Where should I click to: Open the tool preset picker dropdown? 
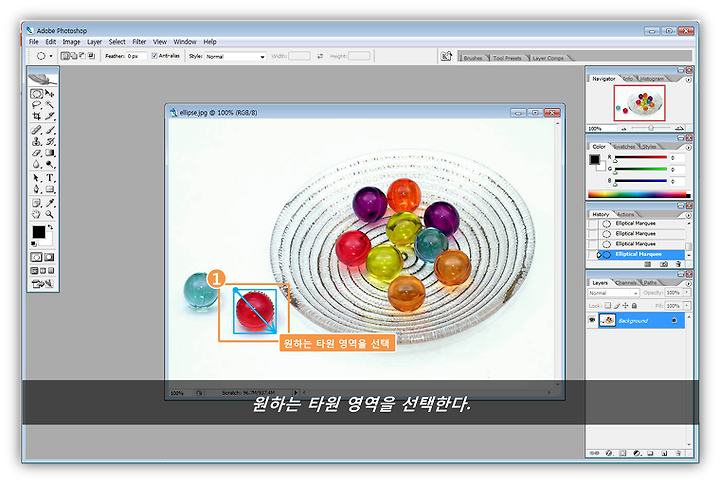(51, 56)
